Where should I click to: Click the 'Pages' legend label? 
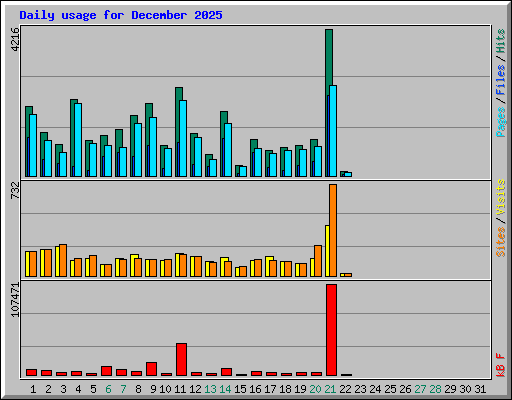click(x=501, y=122)
